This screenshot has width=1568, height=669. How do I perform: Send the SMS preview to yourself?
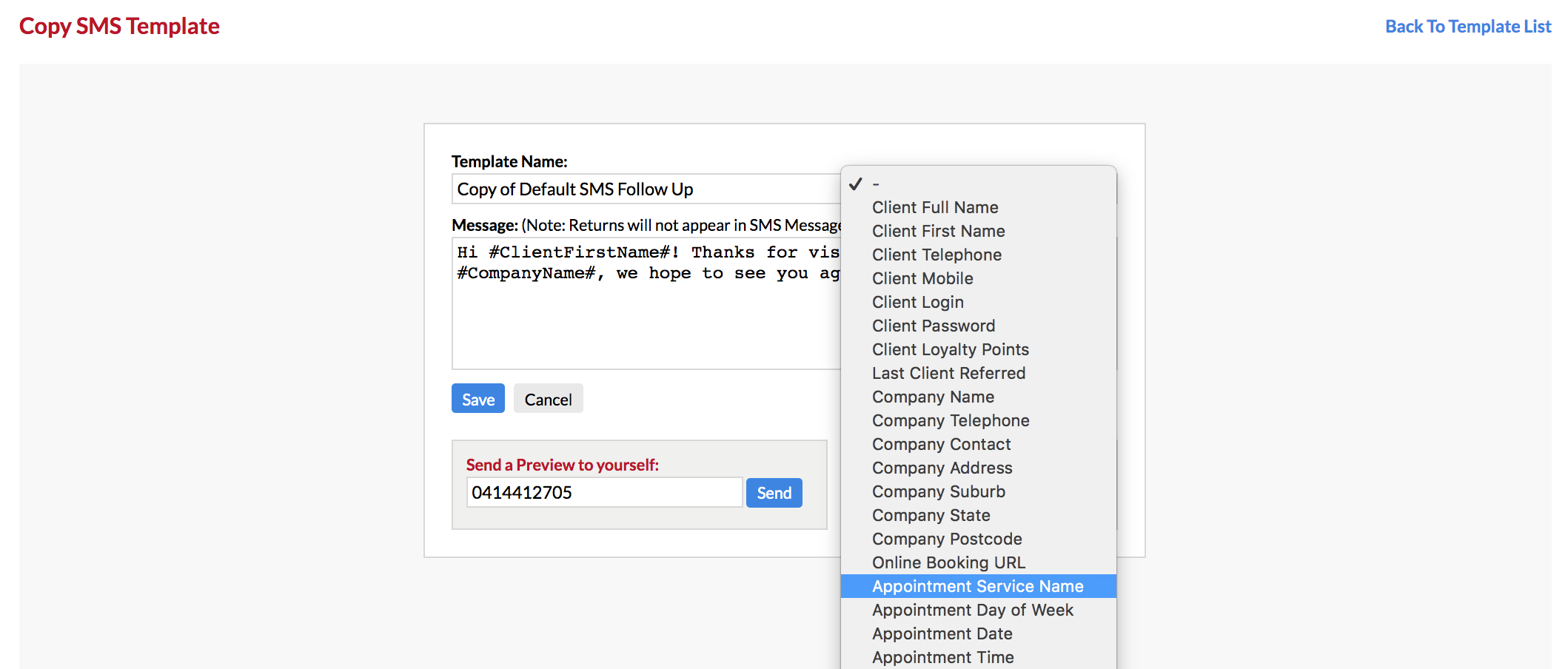pos(774,493)
